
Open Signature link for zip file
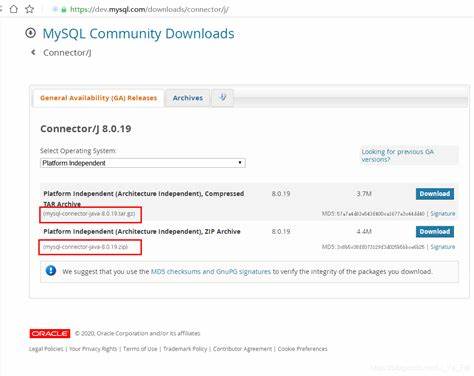[443, 247]
